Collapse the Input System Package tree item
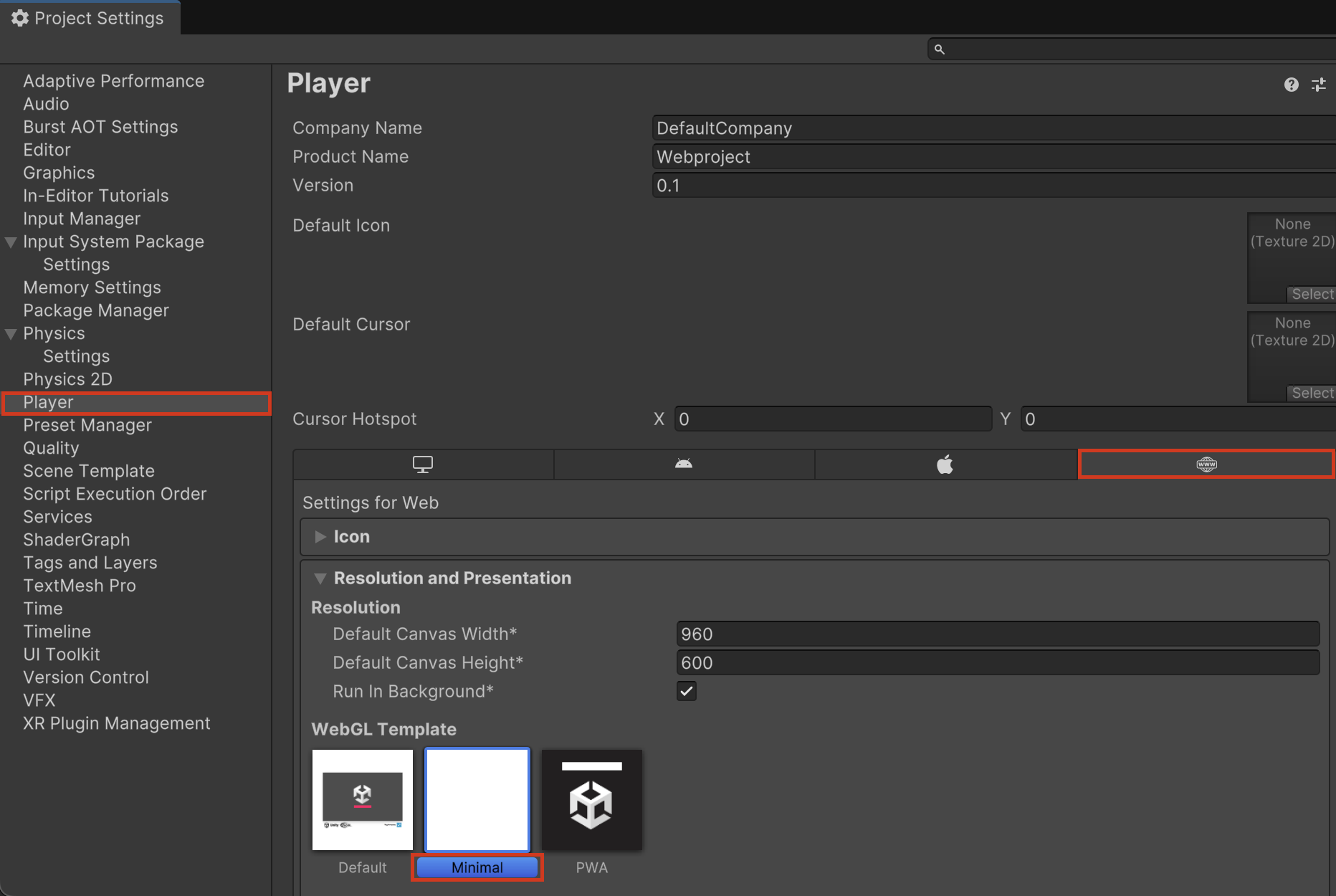This screenshot has width=1336, height=896. [x=11, y=242]
